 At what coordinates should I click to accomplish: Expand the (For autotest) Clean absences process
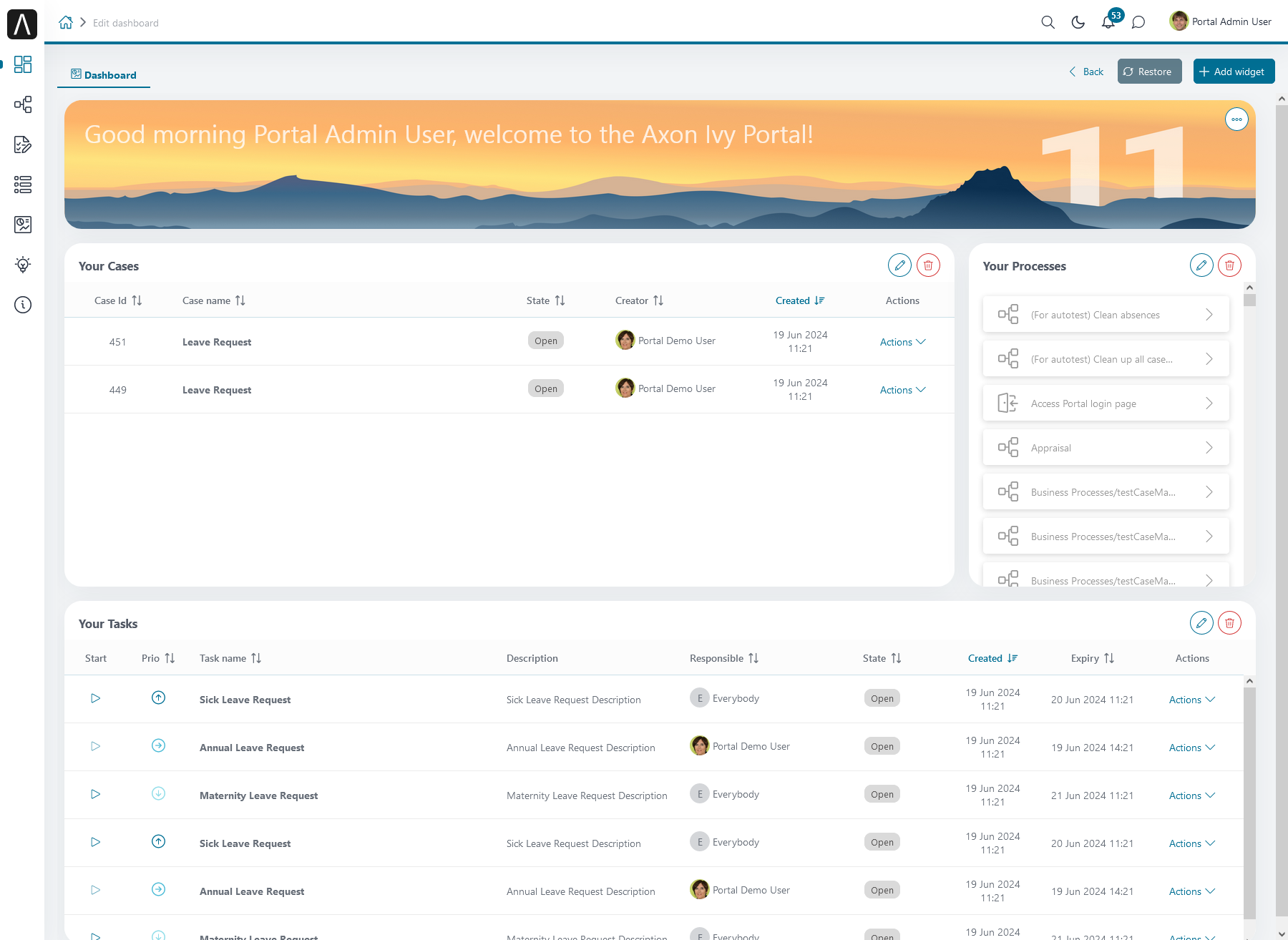1209,315
